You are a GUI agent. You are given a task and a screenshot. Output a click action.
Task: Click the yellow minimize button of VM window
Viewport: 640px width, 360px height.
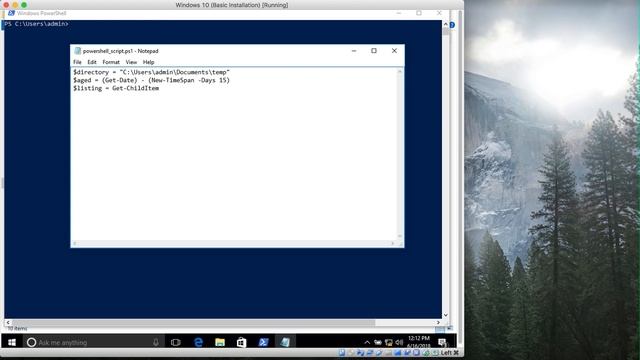click(15, 5)
